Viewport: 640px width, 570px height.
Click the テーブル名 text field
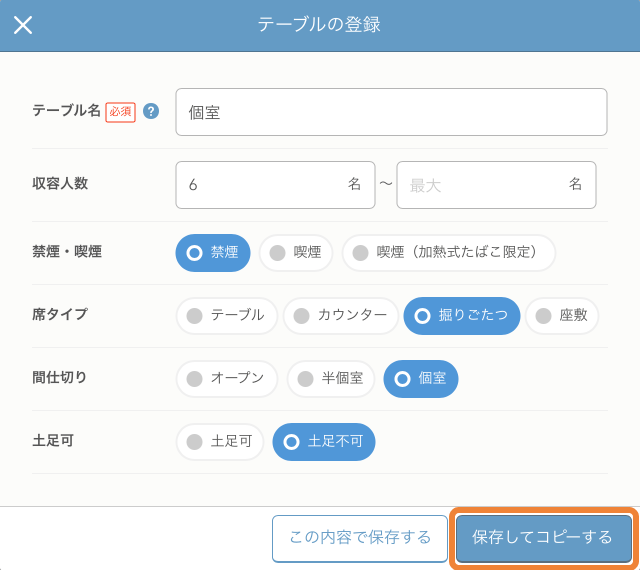click(x=391, y=112)
